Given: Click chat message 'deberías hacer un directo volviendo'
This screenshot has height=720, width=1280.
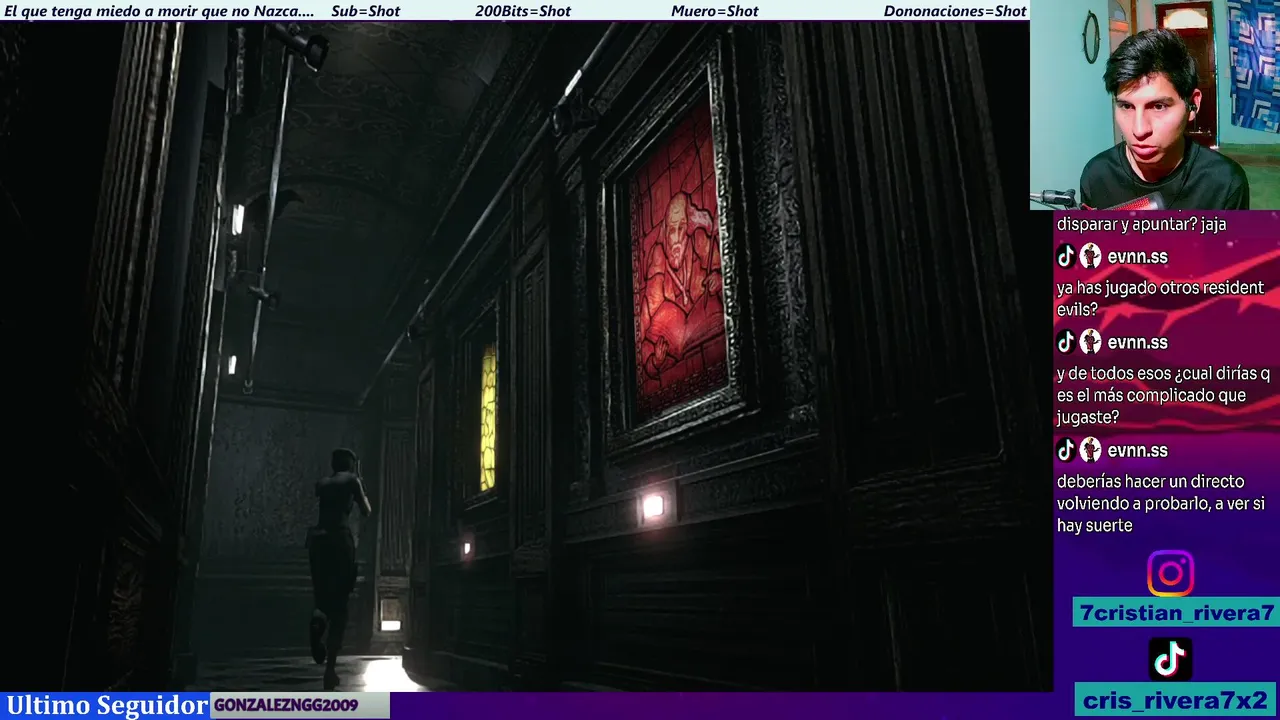Looking at the screenshot, I should [x=1161, y=503].
